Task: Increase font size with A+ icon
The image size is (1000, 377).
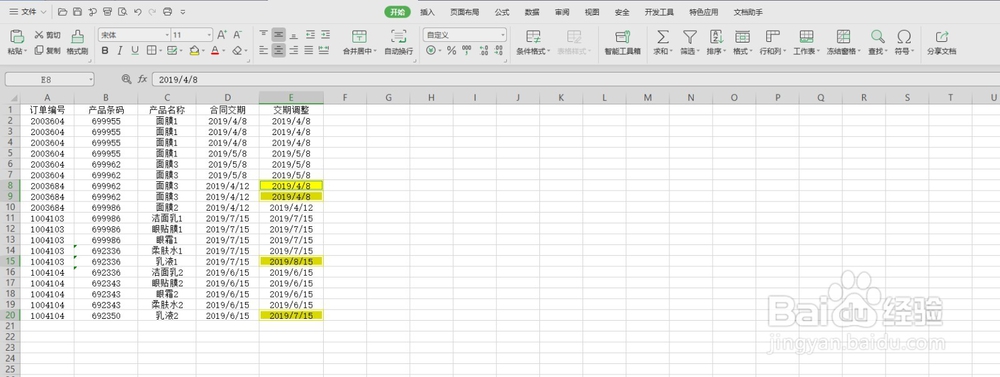Action: 222,35
